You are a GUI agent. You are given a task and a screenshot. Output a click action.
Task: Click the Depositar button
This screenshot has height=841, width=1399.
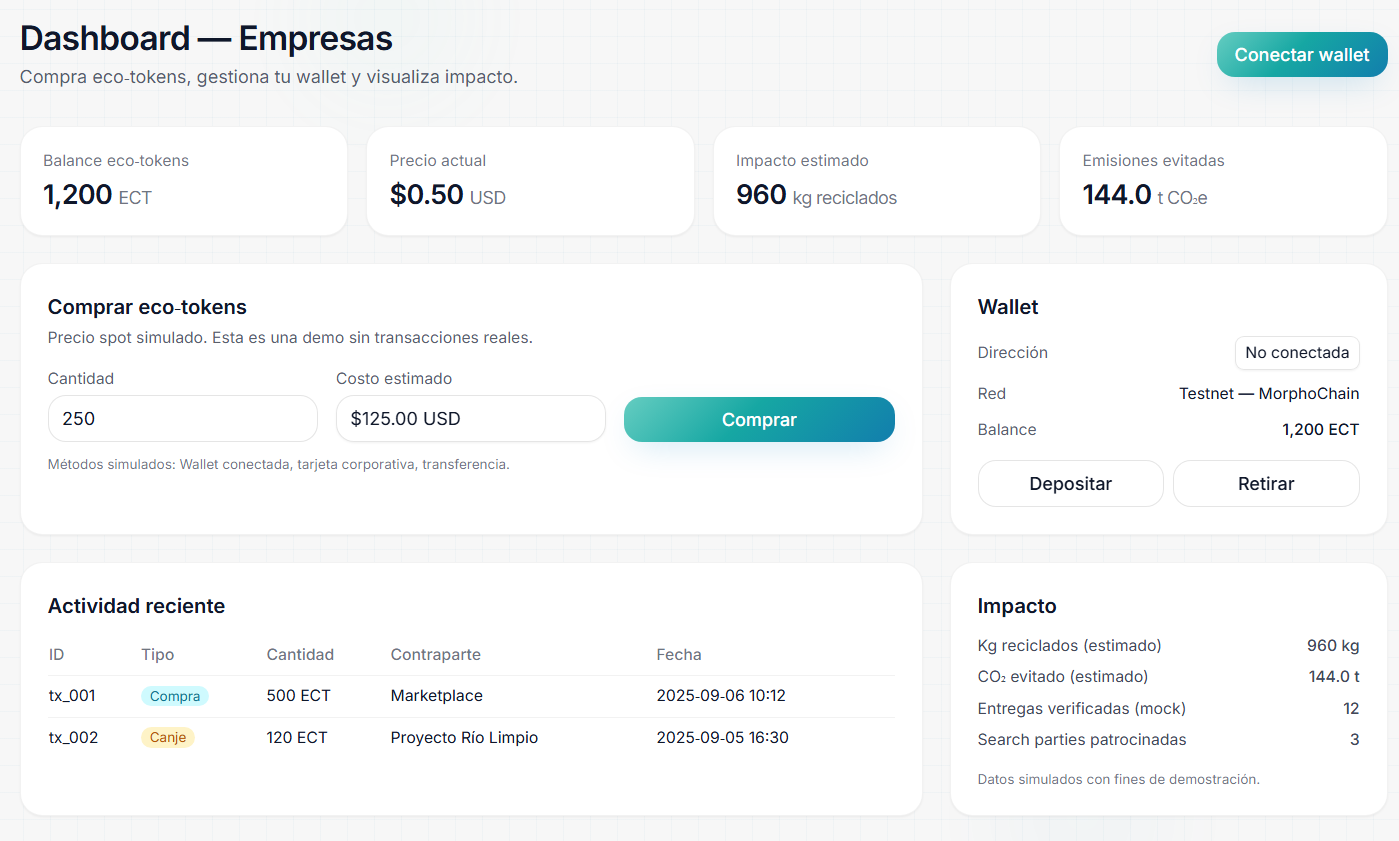click(x=1070, y=484)
